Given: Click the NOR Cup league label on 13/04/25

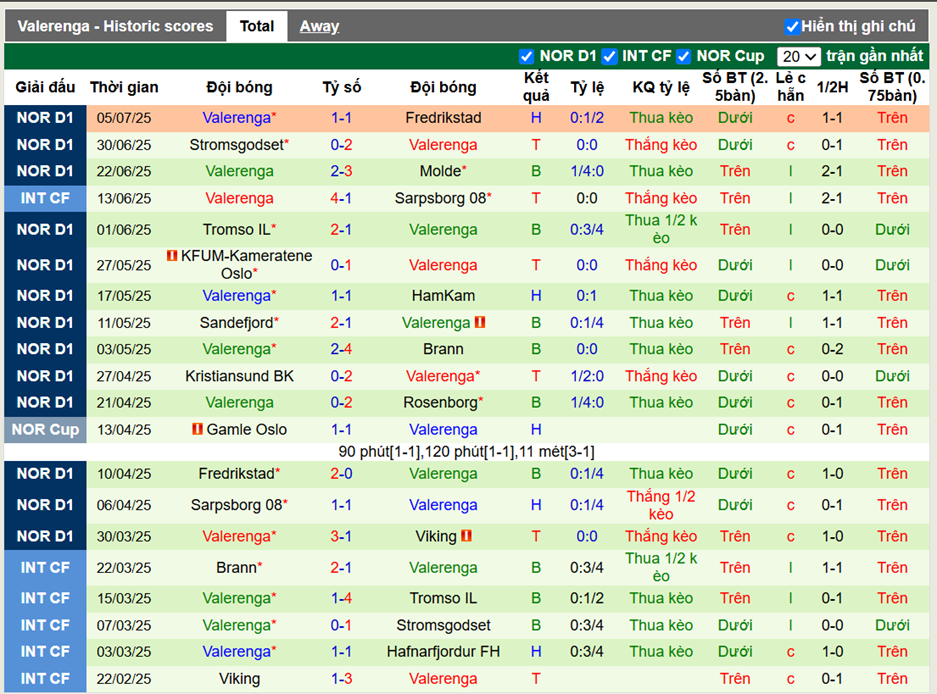Looking at the screenshot, I should [45, 429].
